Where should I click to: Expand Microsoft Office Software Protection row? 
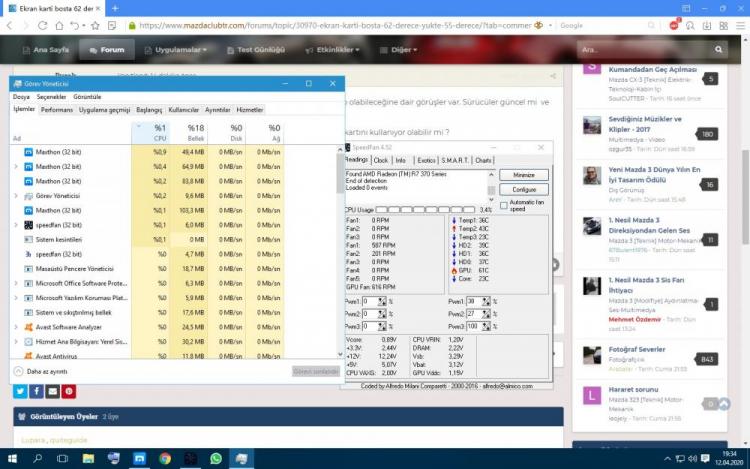click(x=16, y=283)
